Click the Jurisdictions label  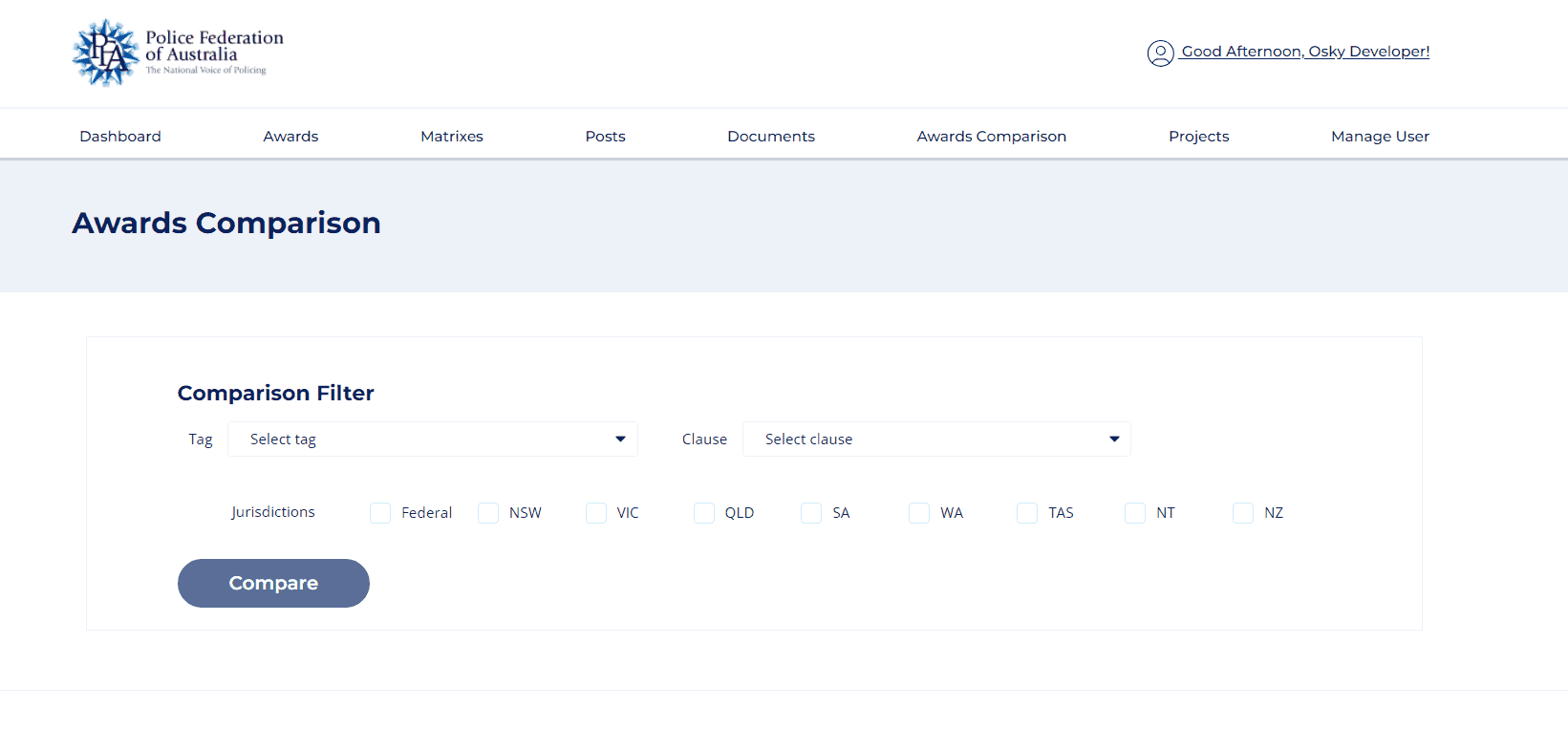(x=273, y=512)
